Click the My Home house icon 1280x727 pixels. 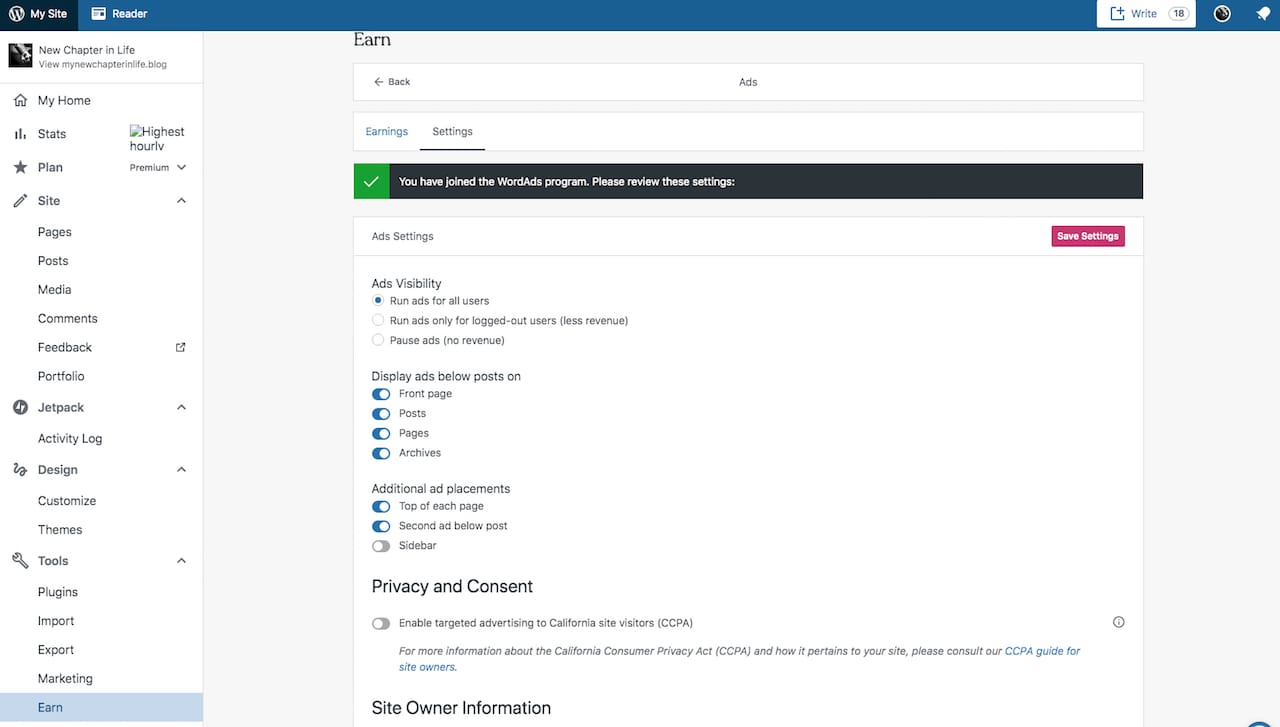20,100
